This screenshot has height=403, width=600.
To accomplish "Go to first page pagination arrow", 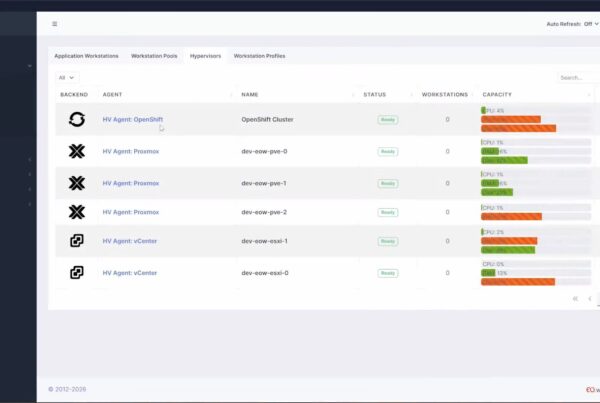I will click(x=575, y=299).
